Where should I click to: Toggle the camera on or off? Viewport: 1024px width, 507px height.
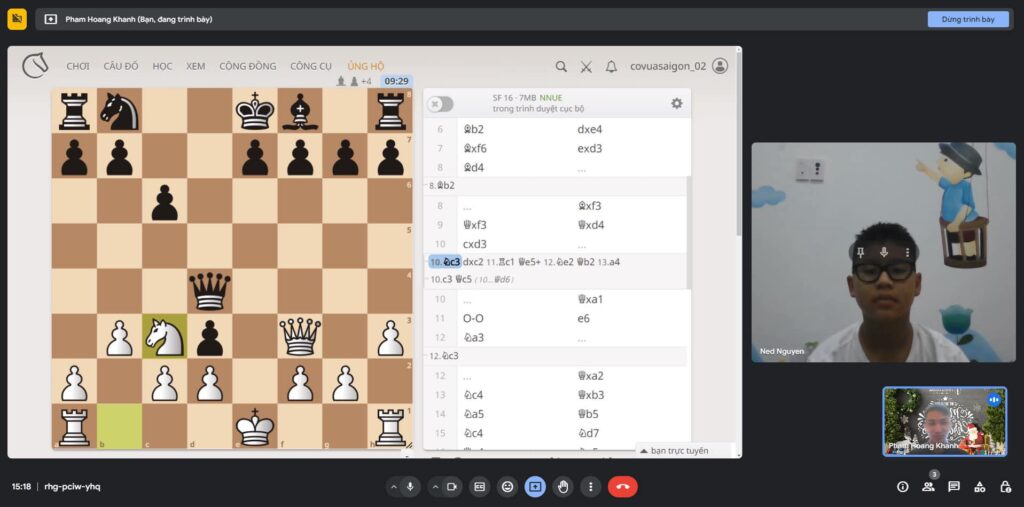[451, 487]
